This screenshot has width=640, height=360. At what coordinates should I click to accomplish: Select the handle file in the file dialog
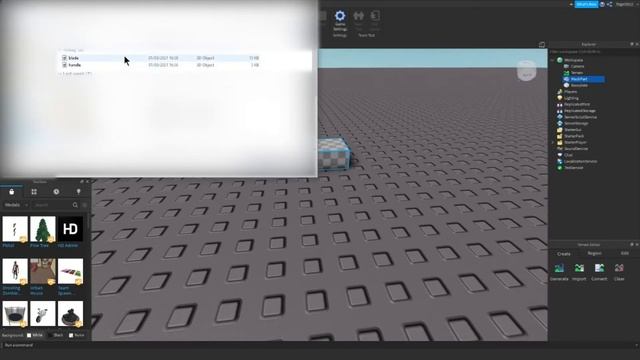click(x=160, y=65)
